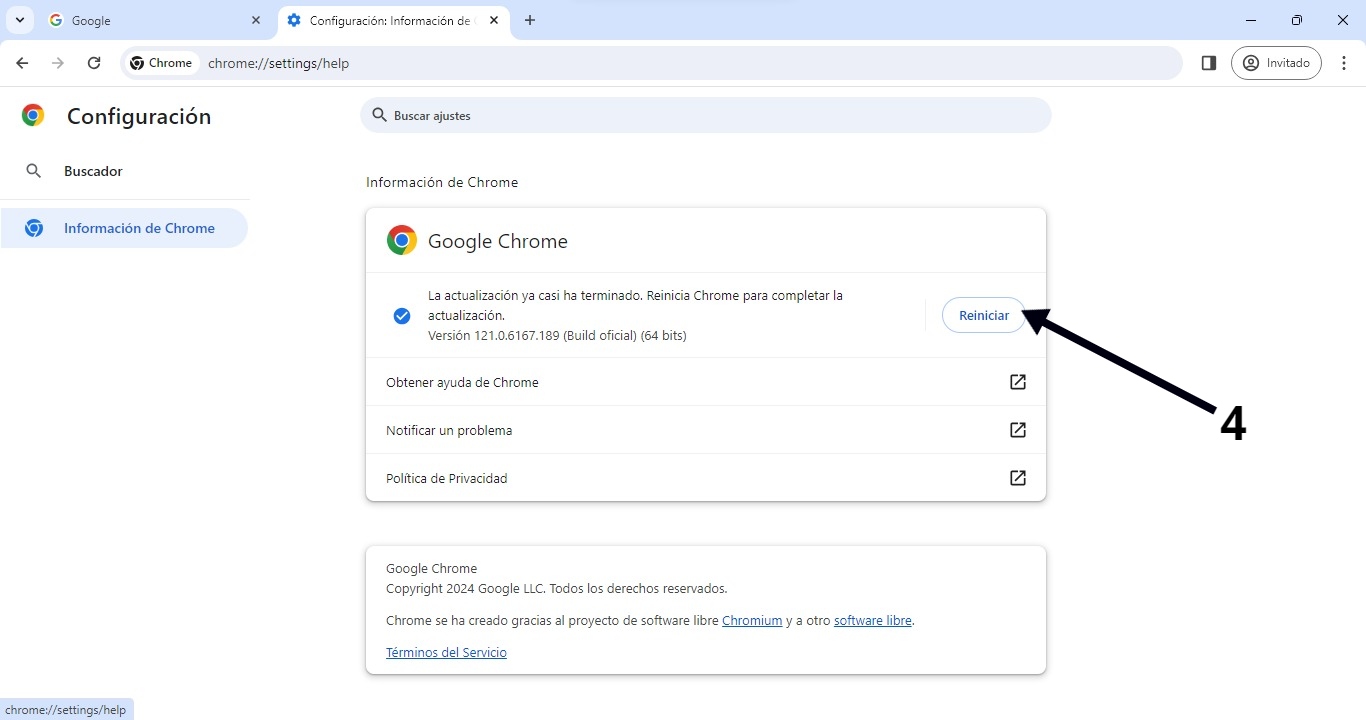Click the Chrome site info chip

click(161, 63)
